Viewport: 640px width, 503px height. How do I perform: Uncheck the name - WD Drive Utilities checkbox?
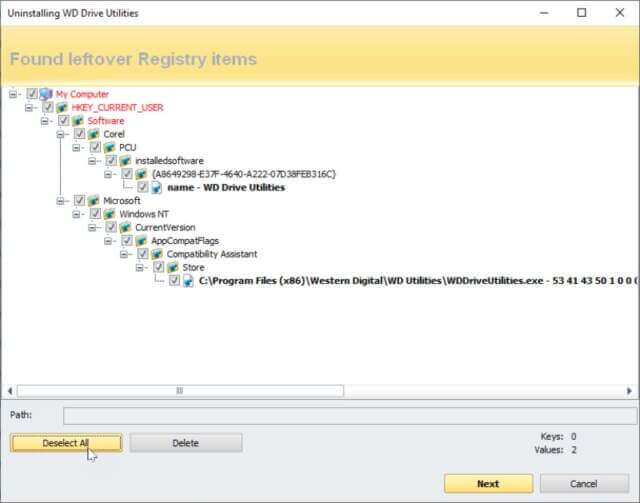pyautogui.click(x=142, y=187)
